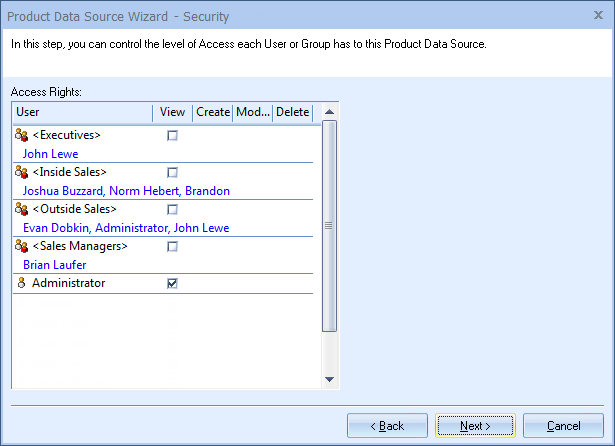Select the John Lewe member list
This screenshot has height=446, width=615.
point(50,154)
